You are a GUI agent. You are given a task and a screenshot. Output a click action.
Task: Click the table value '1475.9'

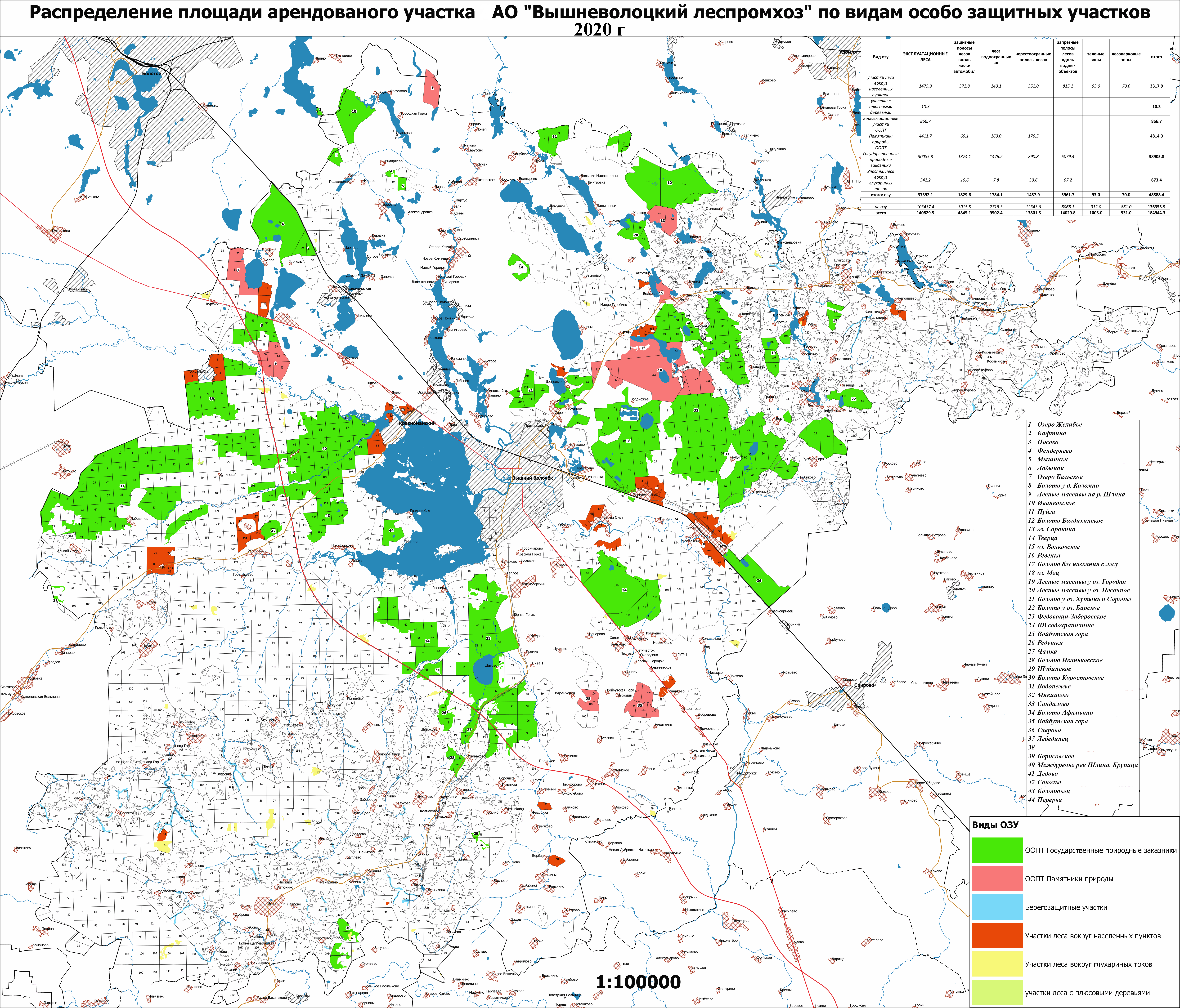point(925,86)
